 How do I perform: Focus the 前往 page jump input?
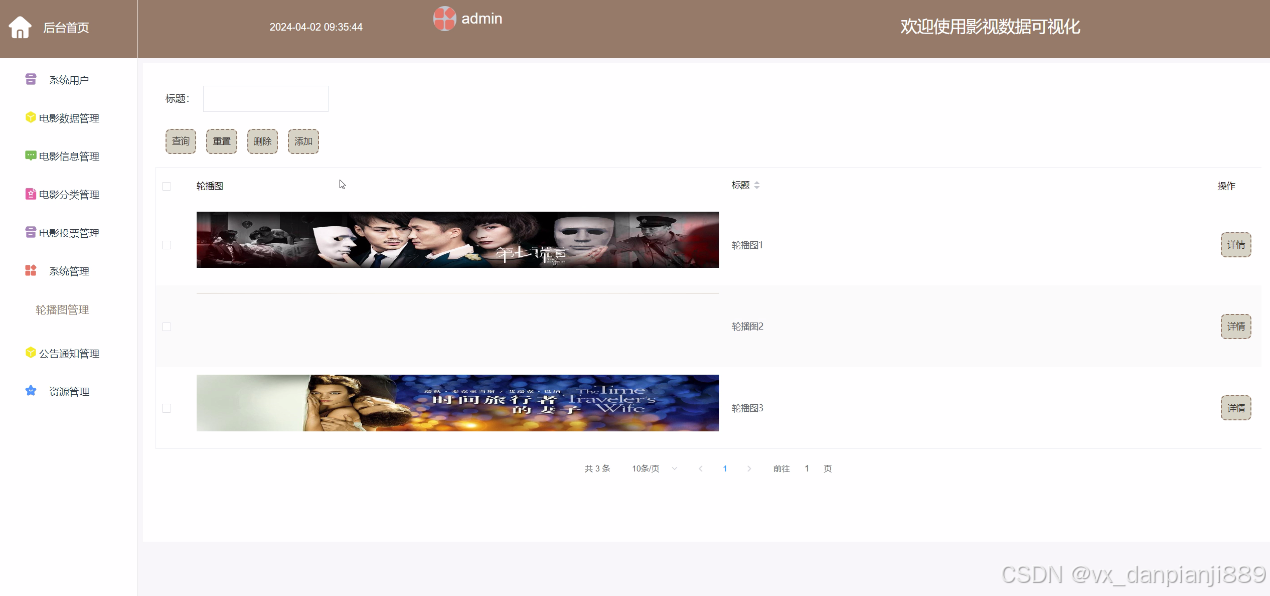click(x=807, y=468)
